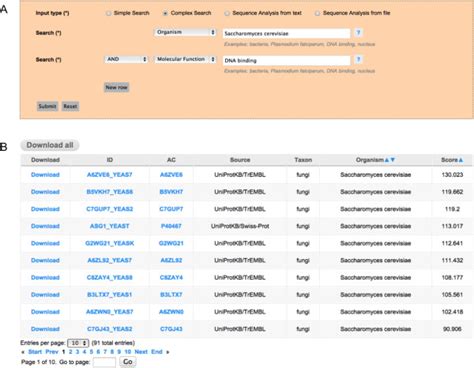Submit the search form

pos(47,106)
